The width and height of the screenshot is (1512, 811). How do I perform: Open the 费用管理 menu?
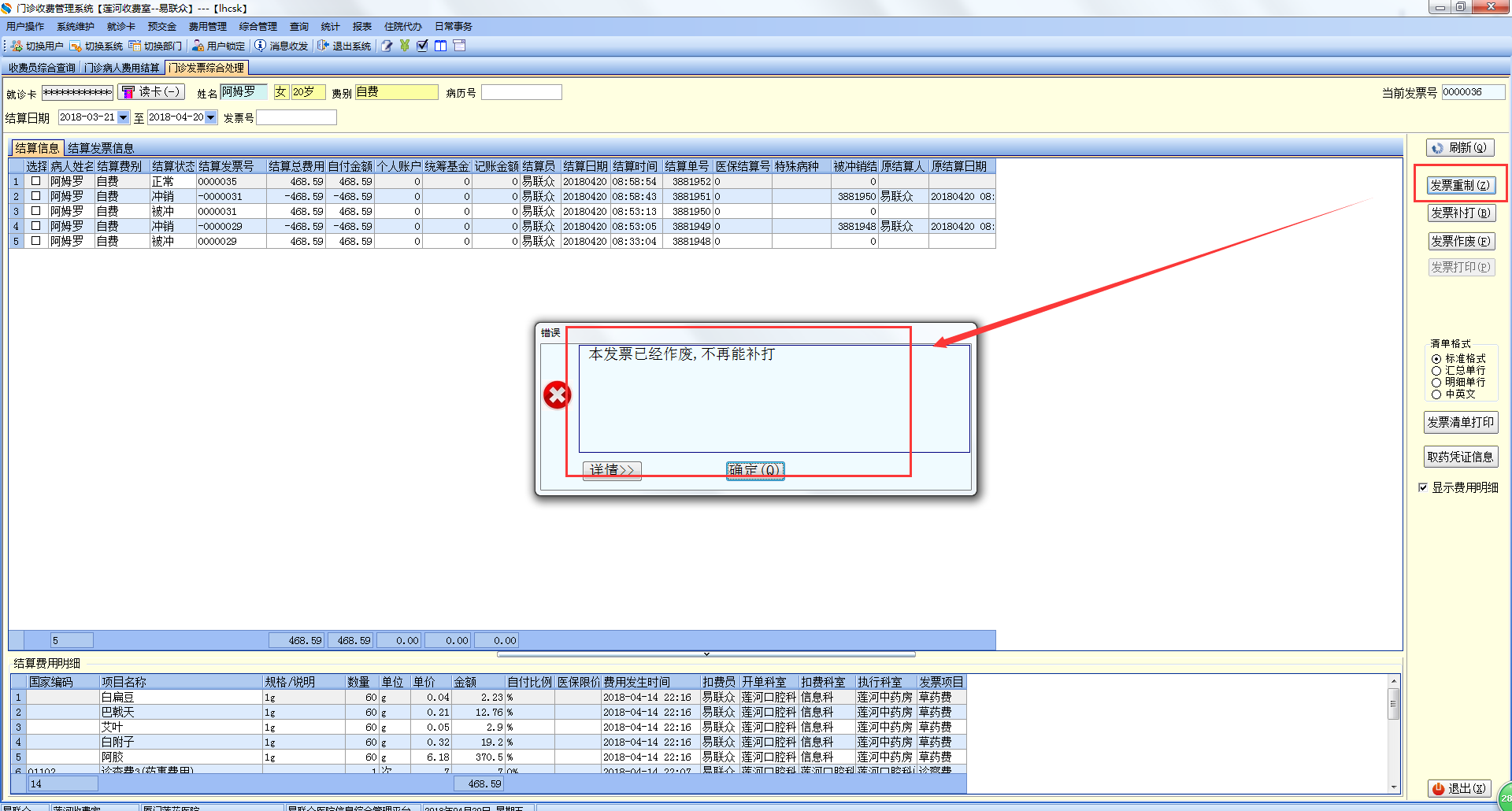208,27
